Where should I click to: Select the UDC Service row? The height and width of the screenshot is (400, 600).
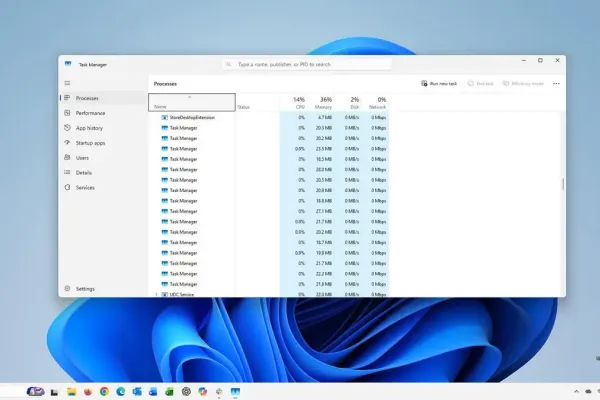(268, 294)
